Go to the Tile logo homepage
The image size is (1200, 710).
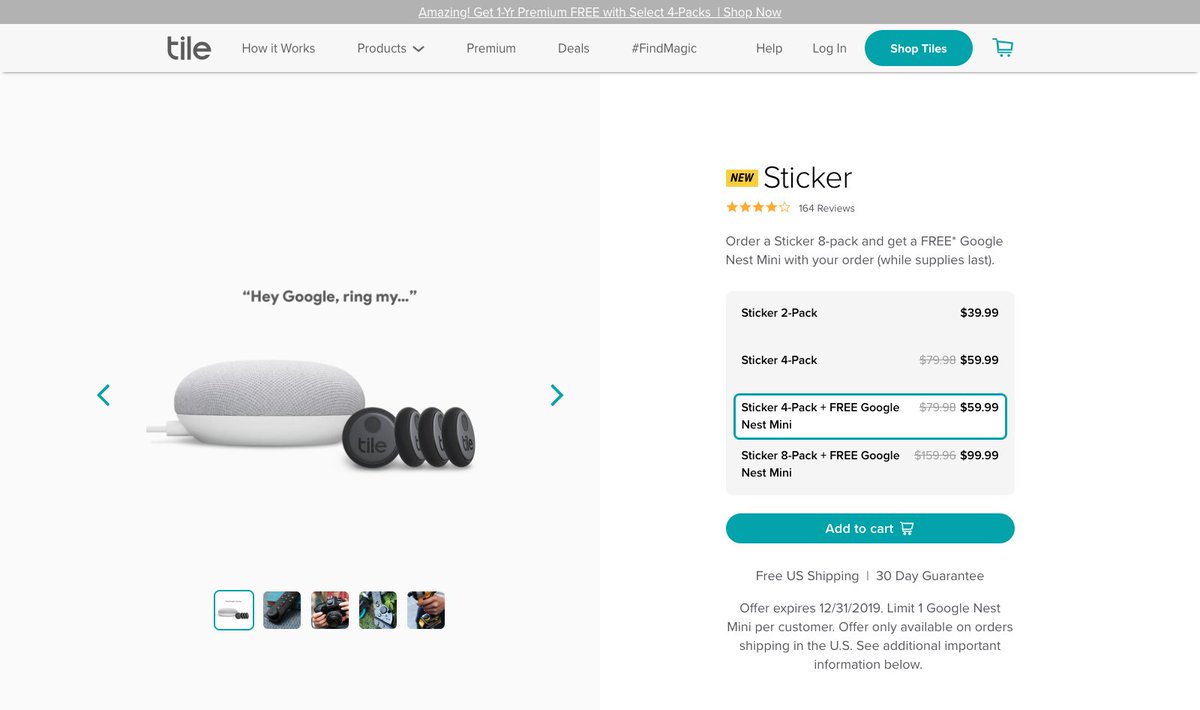(189, 48)
